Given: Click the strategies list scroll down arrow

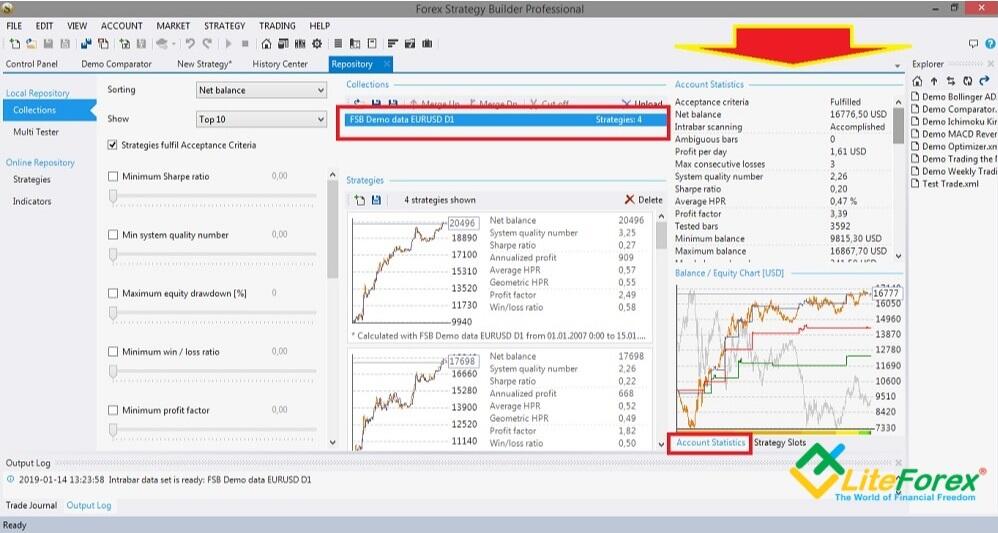Looking at the screenshot, I should (661, 444).
